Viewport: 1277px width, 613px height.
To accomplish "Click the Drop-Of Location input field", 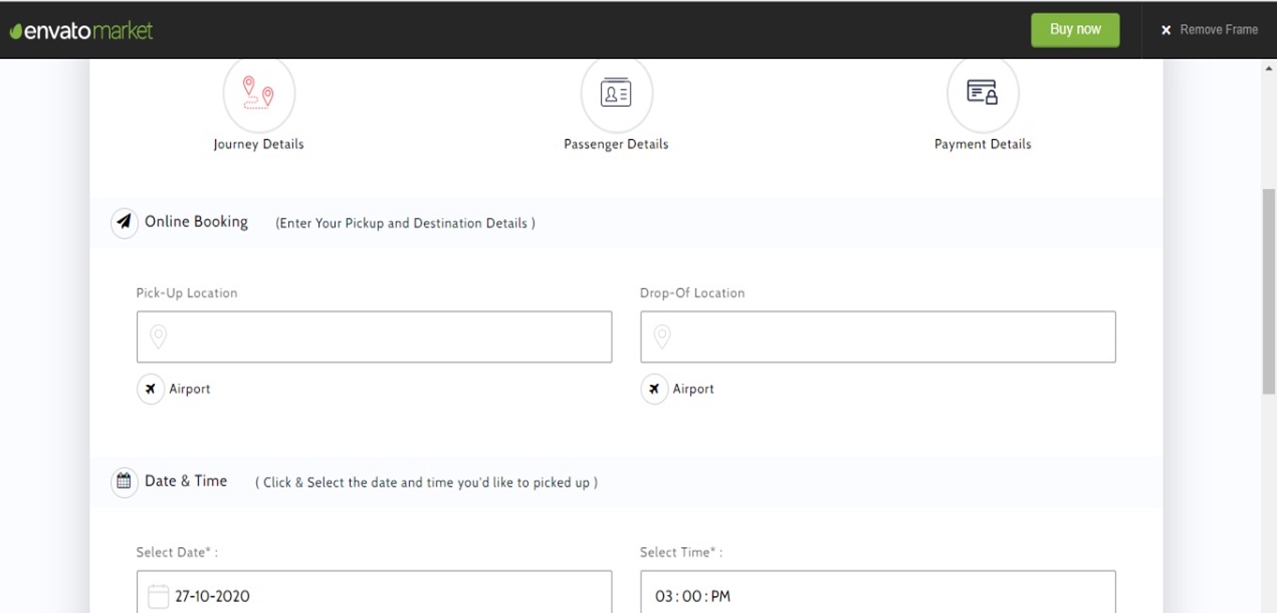I will pyautogui.click(x=890, y=336).
